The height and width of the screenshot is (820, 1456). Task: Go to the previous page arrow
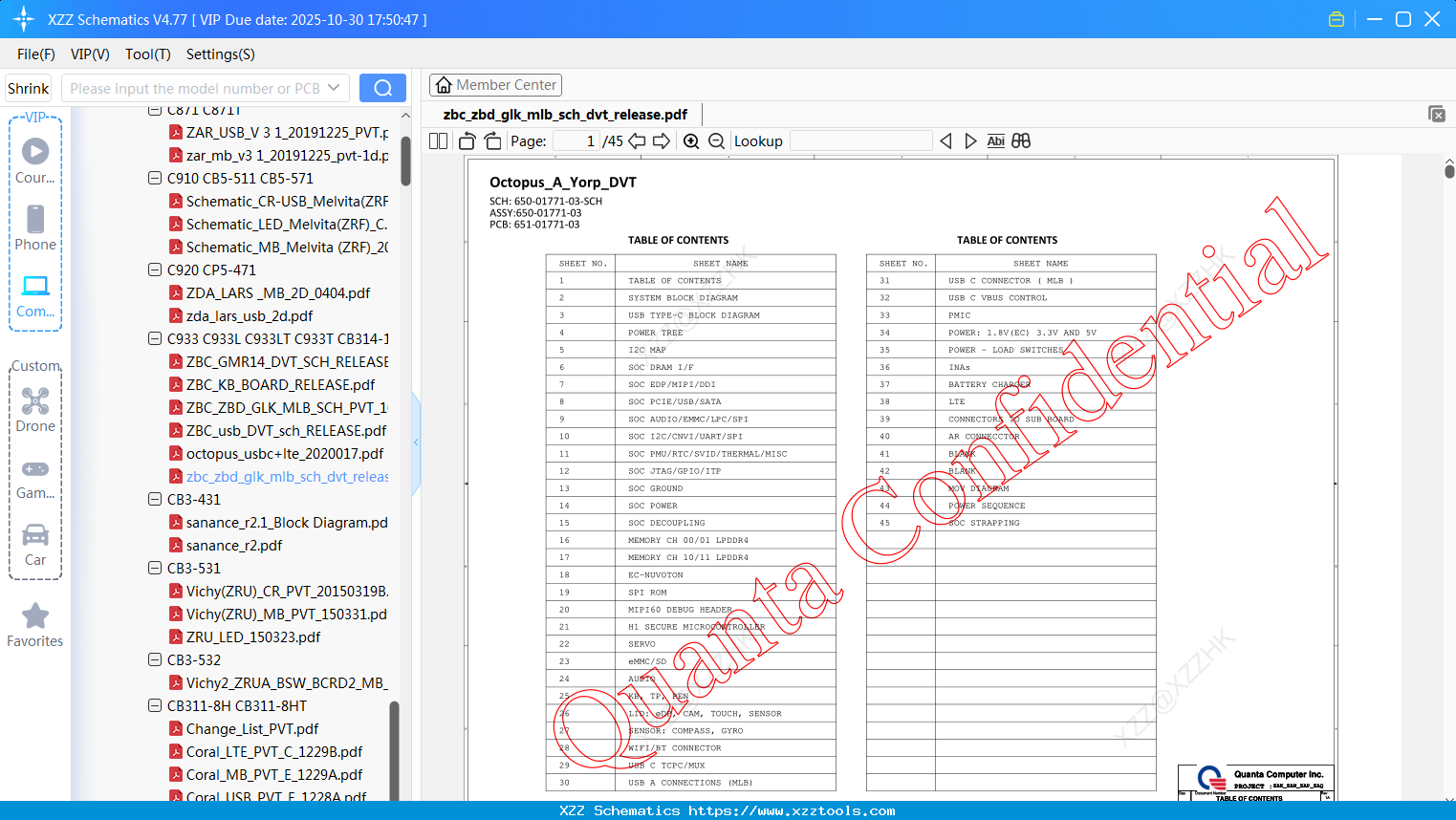[637, 141]
